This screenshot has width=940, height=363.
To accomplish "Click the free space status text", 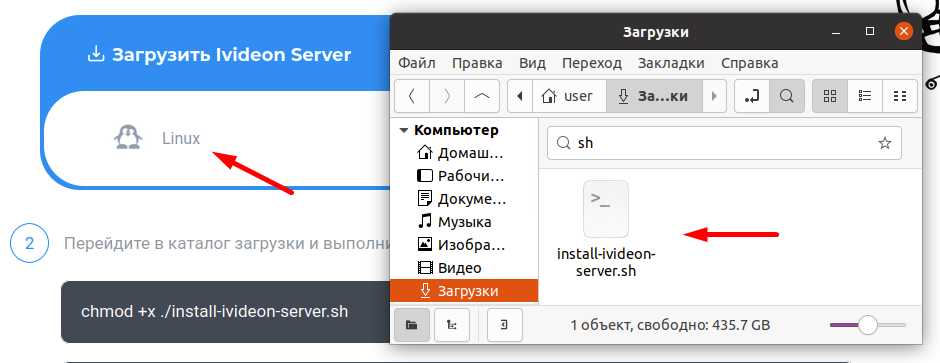I will (670, 325).
